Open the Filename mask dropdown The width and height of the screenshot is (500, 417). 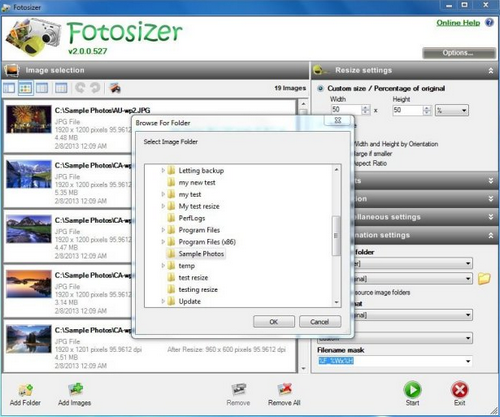point(468,361)
